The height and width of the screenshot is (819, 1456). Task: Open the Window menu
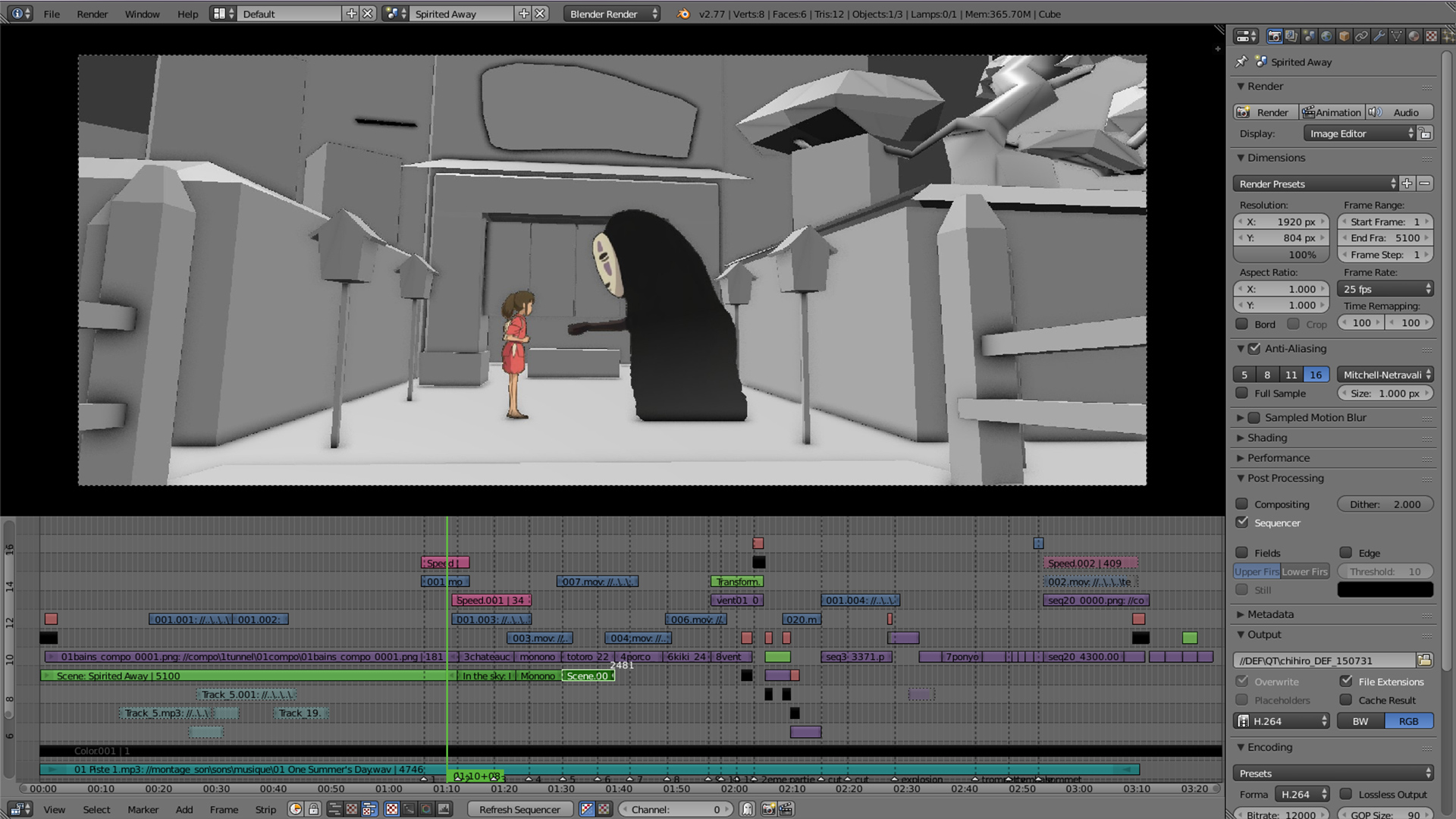point(142,14)
